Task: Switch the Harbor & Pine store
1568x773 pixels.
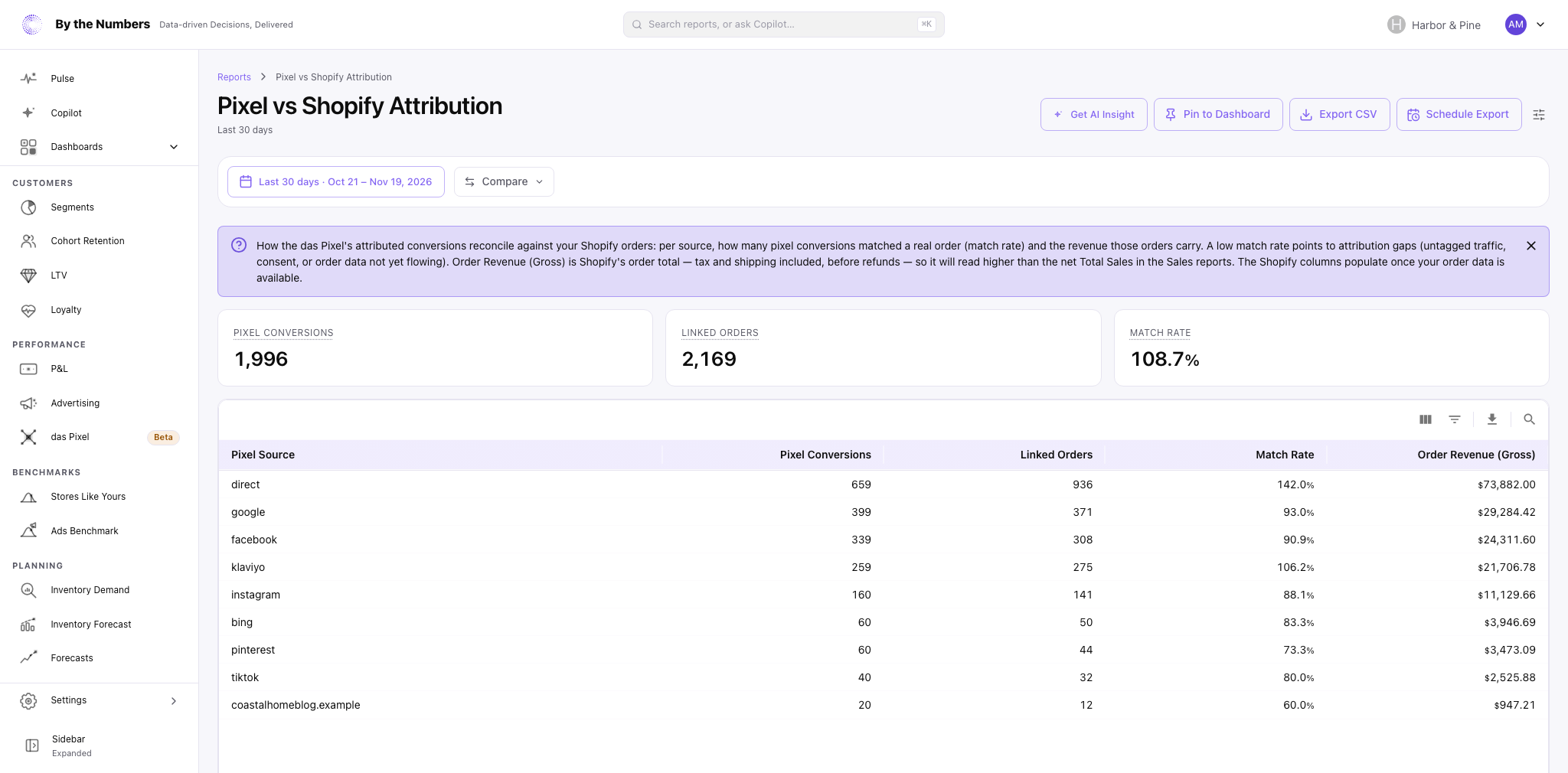Action: (x=1434, y=25)
